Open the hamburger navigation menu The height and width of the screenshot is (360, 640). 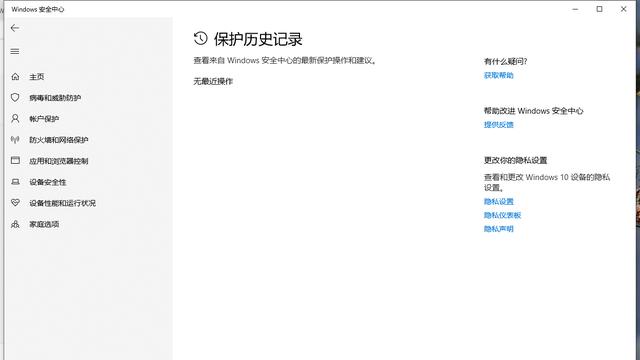[x=15, y=51]
